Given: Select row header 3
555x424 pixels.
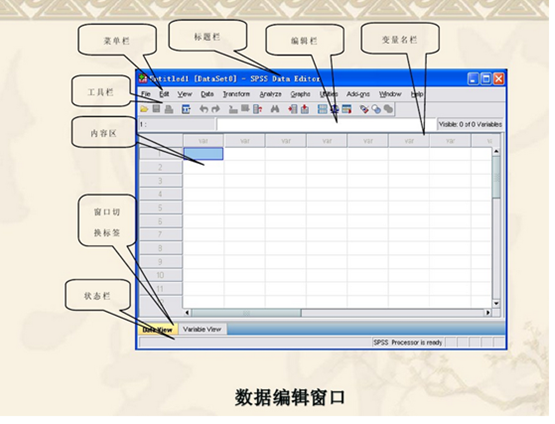Looking at the screenshot, I should (x=161, y=181).
